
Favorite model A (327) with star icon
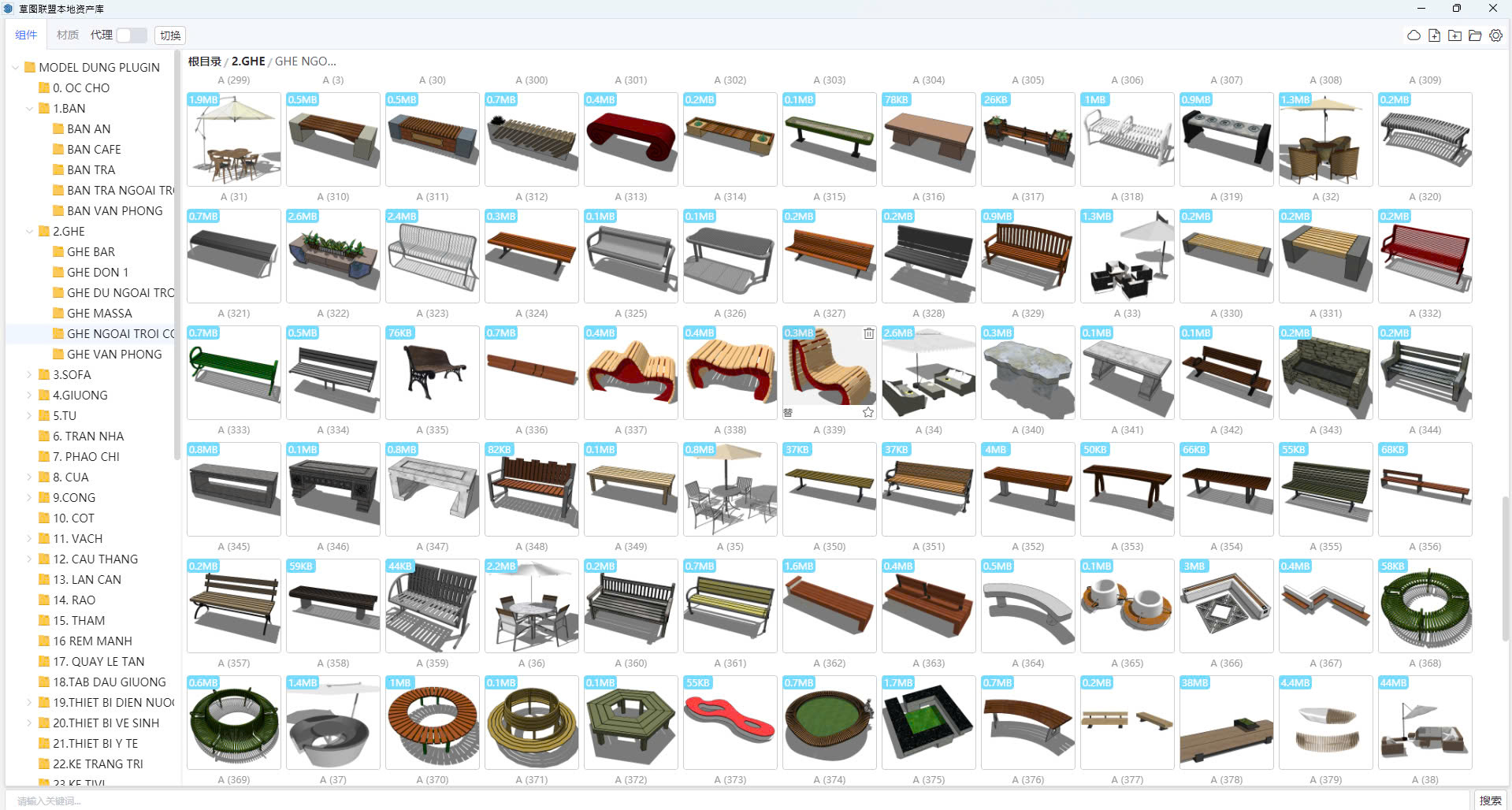pyautogui.click(x=867, y=412)
